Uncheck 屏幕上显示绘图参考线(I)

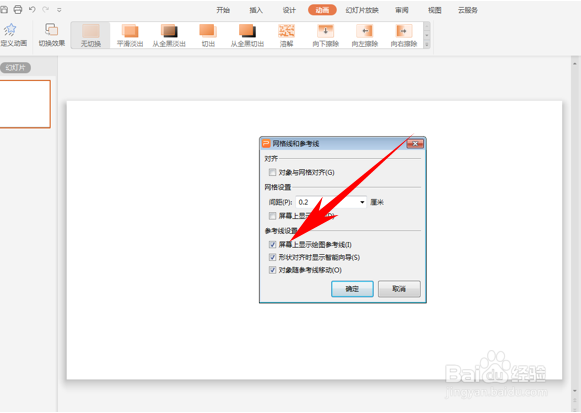coord(272,244)
